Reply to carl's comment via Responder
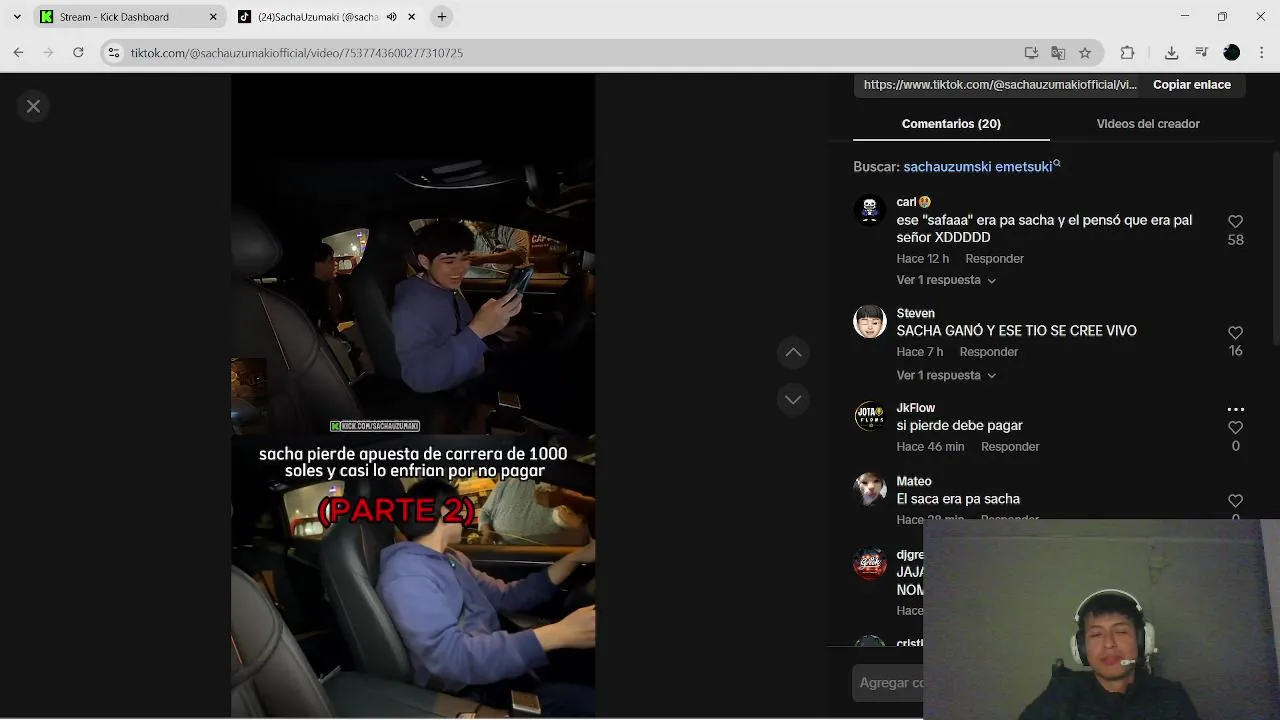Image resolution: width=1280 pixels, height=720 pixels. (x=994, y=259)
